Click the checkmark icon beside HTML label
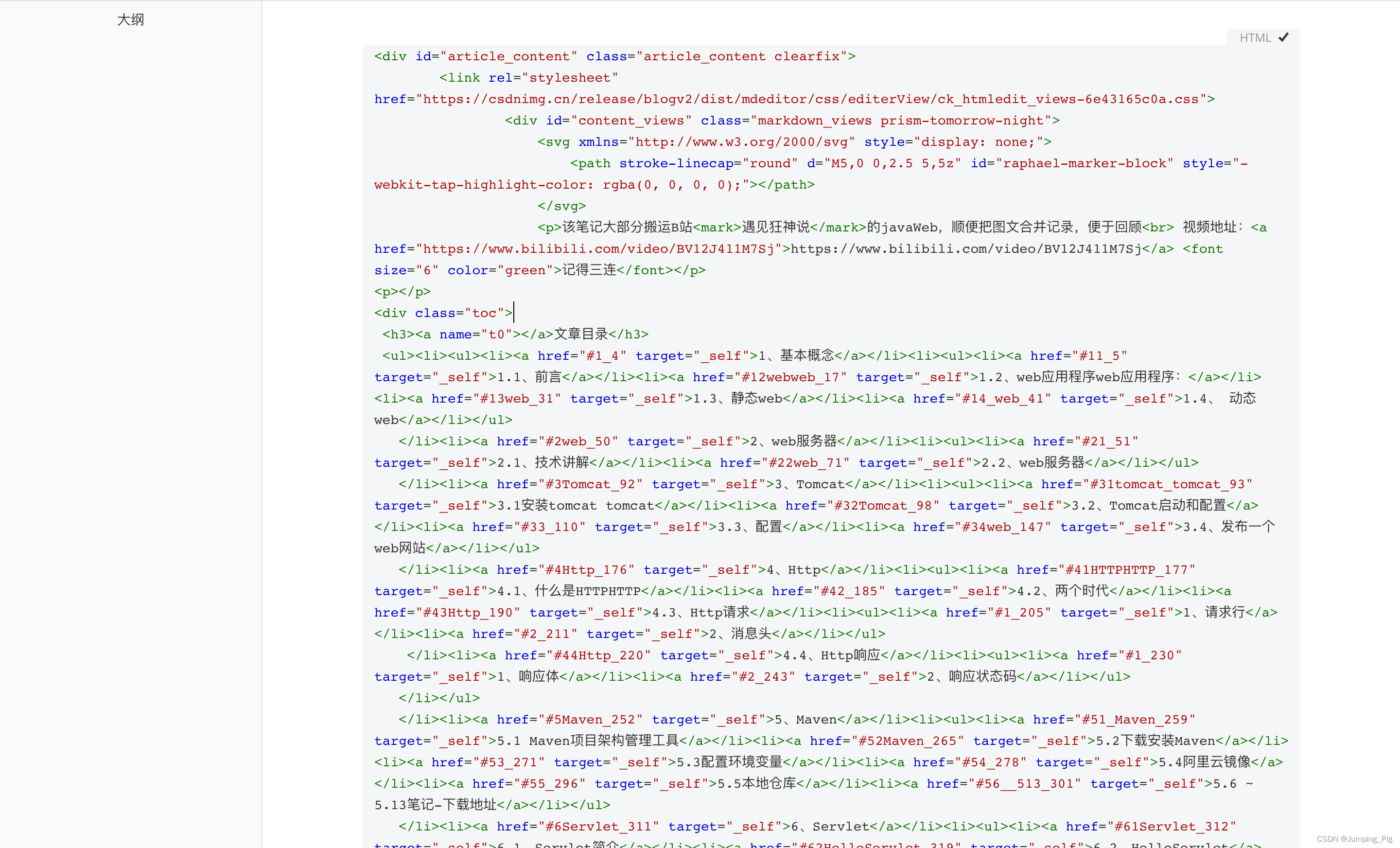Viewport: 1400px width, 848px height. pyautogui.click(x=1283, y=37)
